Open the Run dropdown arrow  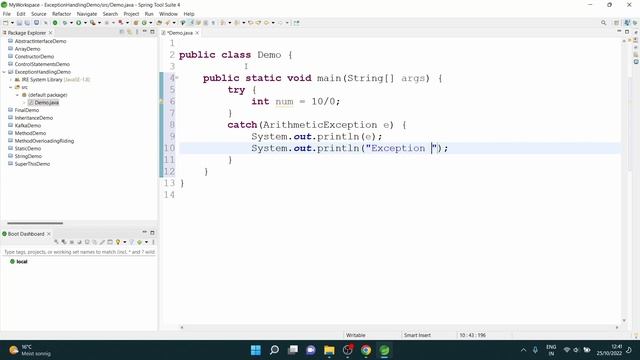(x=85, y=23)
